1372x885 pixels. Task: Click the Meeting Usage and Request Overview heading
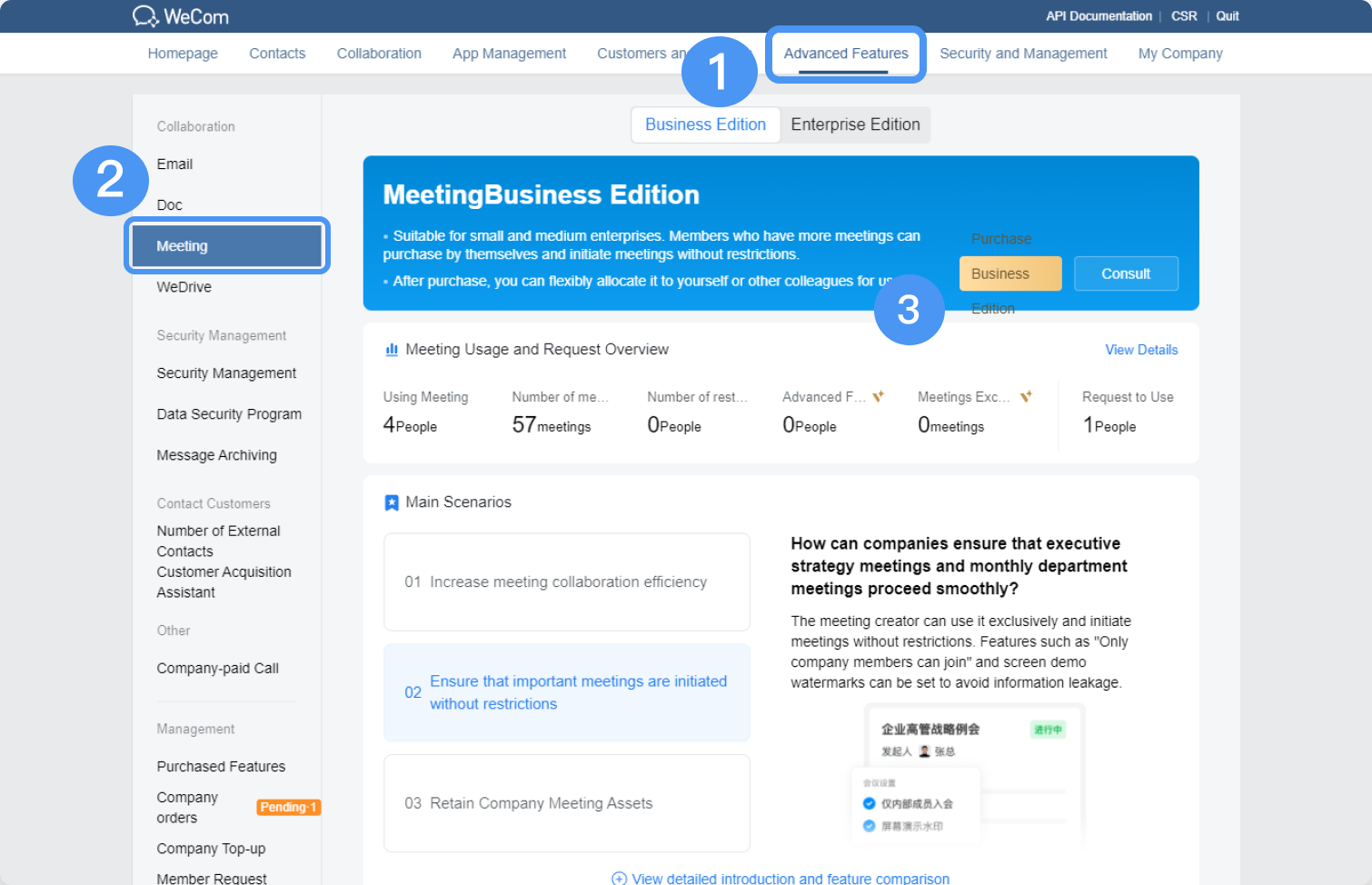pyautogui.click(x=537, y=350)
